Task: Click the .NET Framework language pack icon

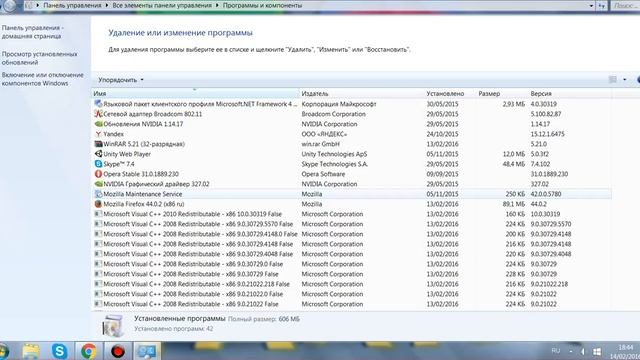Action: click(98, 104)
